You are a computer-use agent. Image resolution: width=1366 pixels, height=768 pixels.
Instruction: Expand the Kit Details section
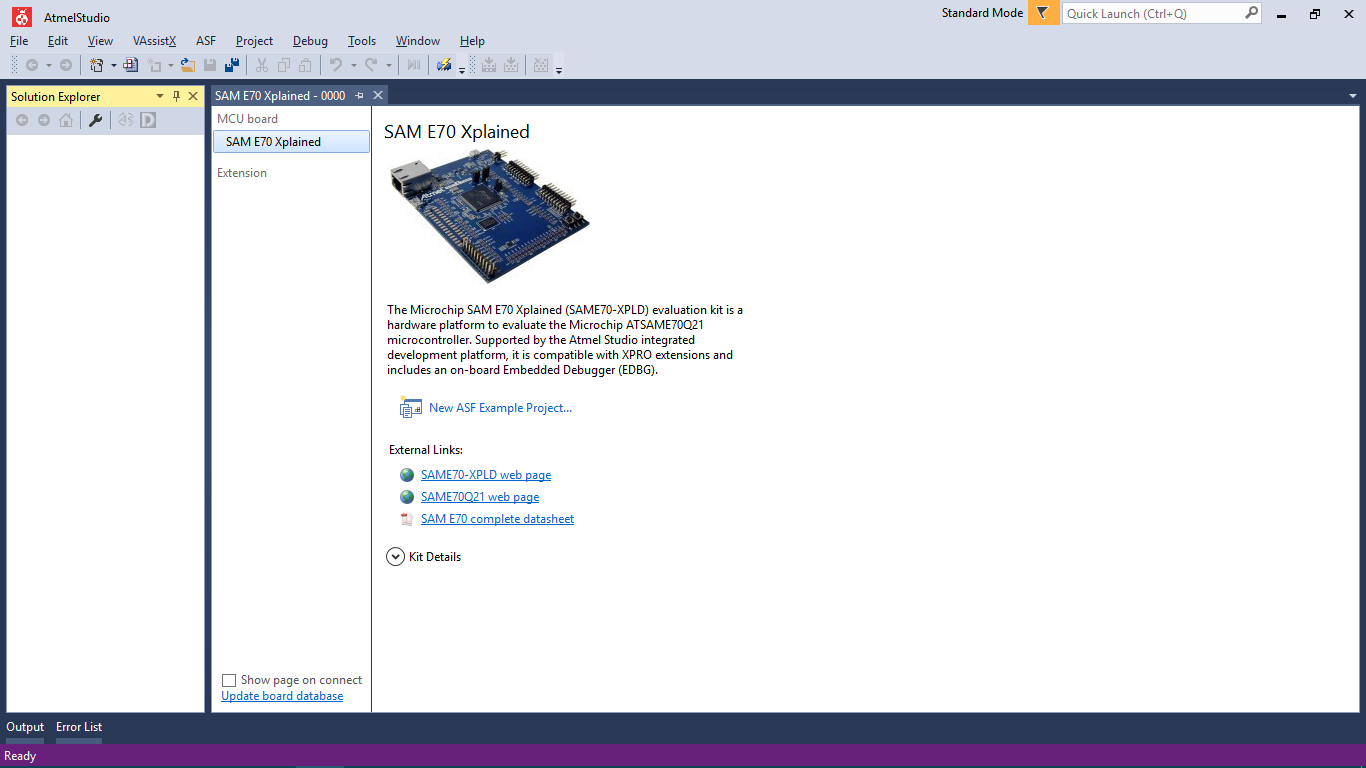click(x=395, y=557)
